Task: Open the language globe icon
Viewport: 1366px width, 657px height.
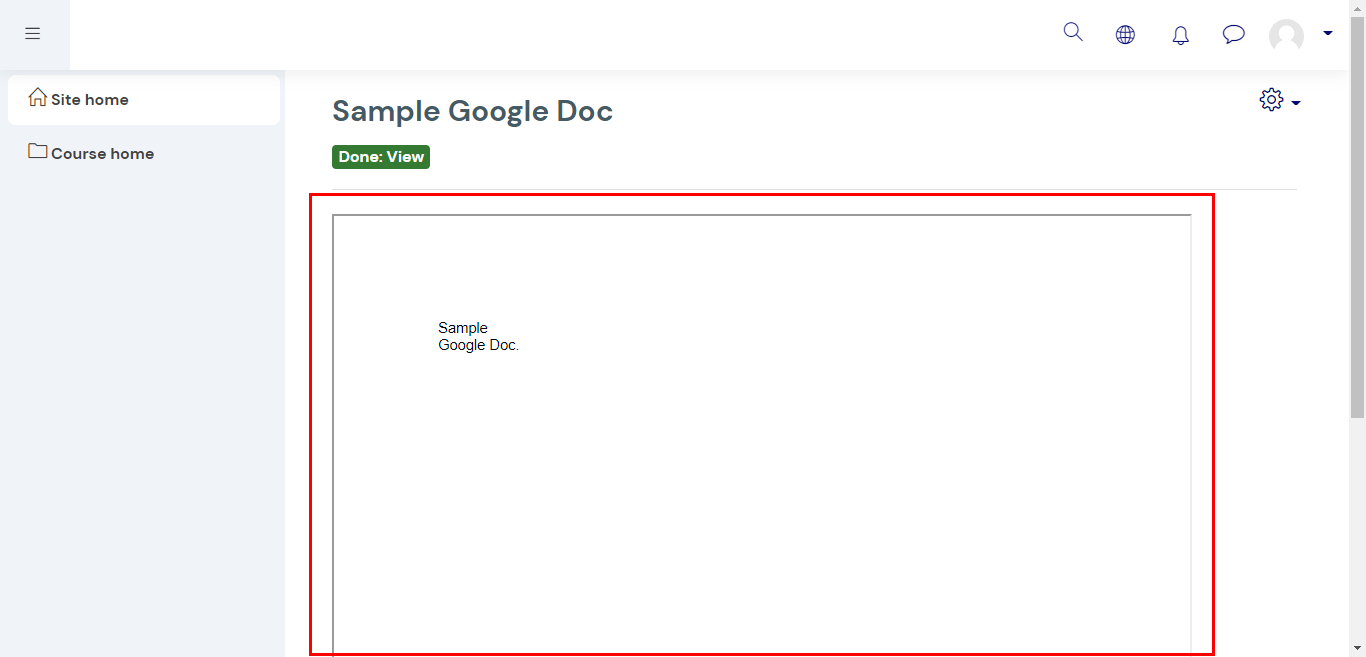Action: coord(1126,35)
